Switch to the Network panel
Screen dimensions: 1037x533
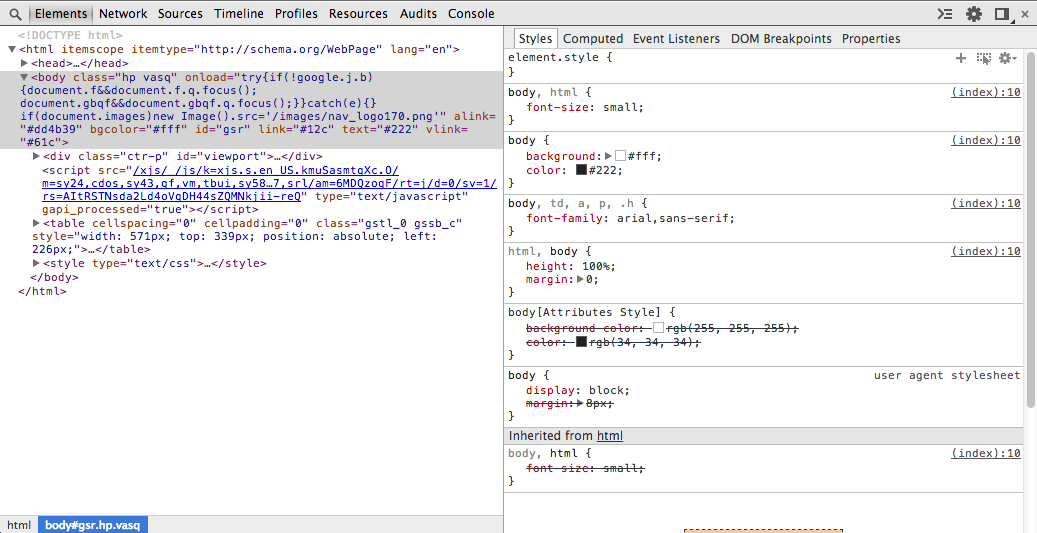pyautogui.click(x=123, y=13)
